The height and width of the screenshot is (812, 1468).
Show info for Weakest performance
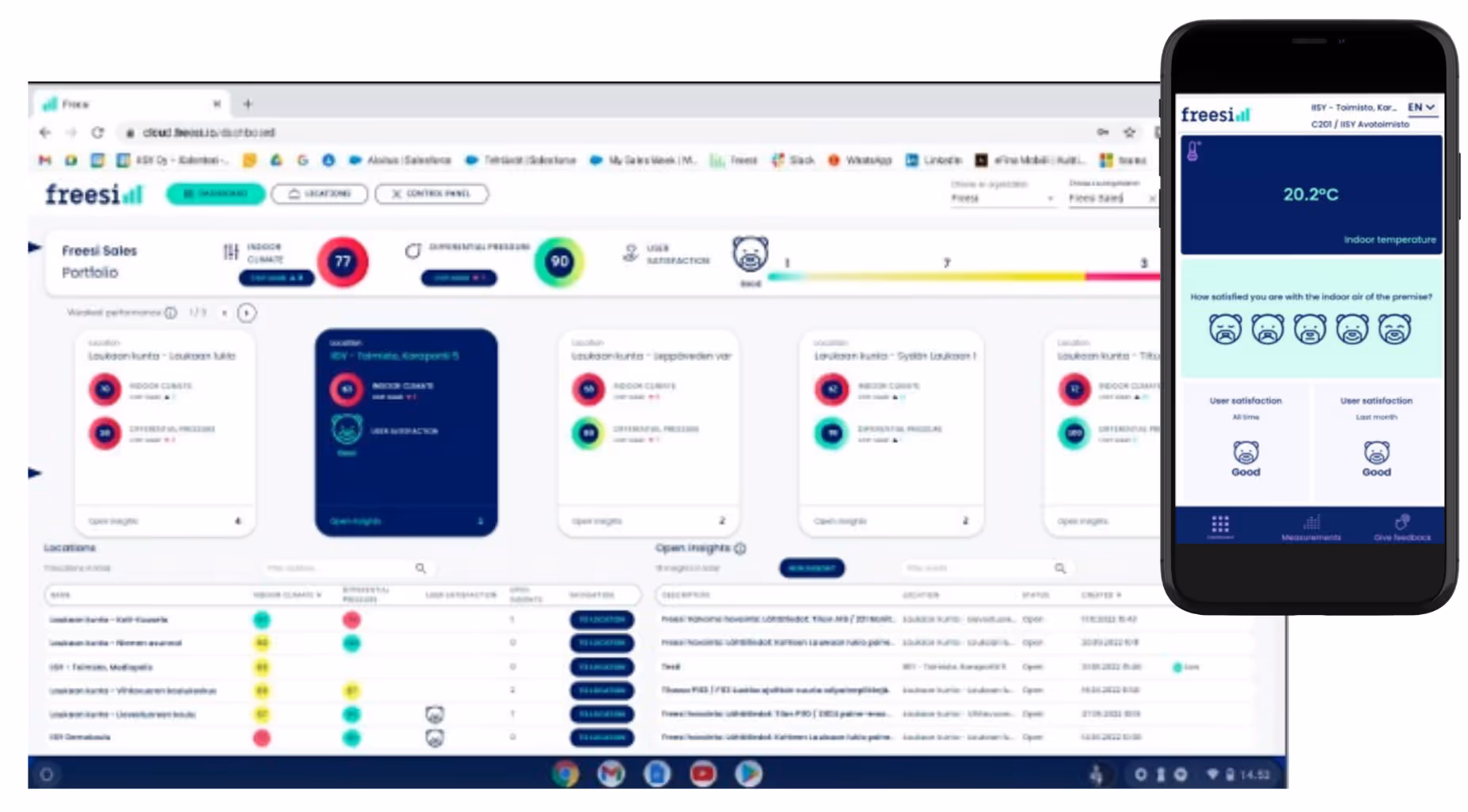tap(170, 313)
